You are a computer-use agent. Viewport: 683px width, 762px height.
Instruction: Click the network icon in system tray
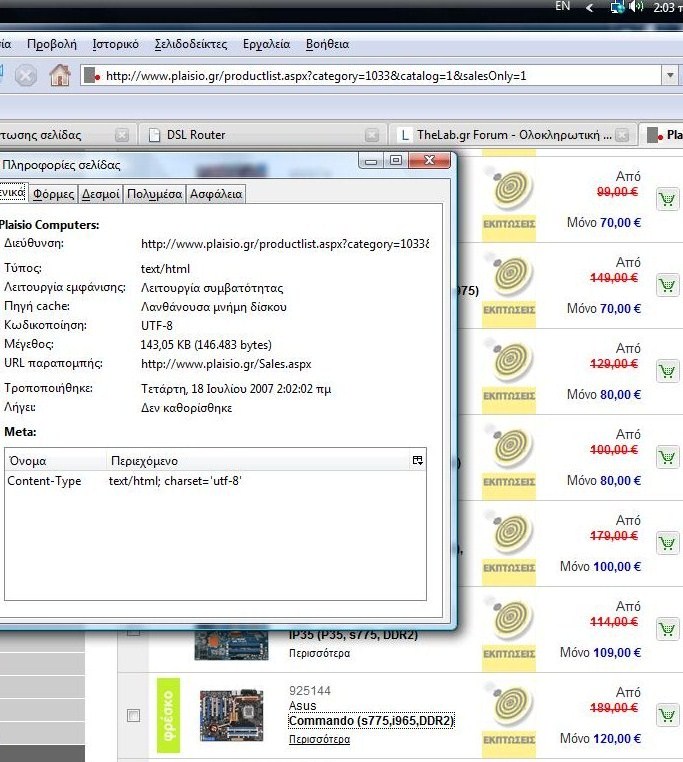point(618,7)
